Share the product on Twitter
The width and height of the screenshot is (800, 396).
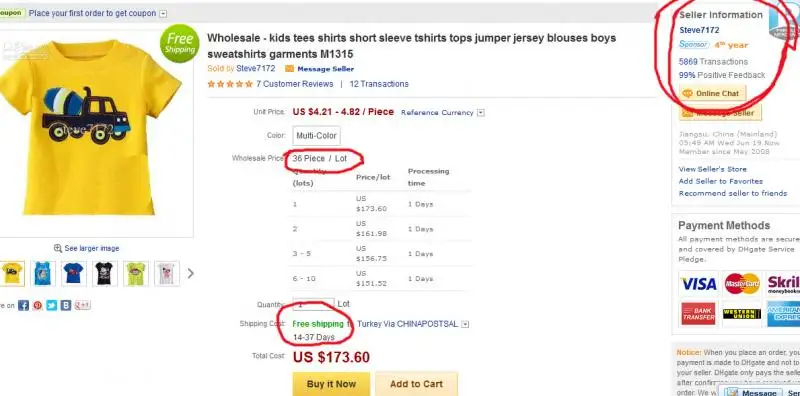[52, 305]
